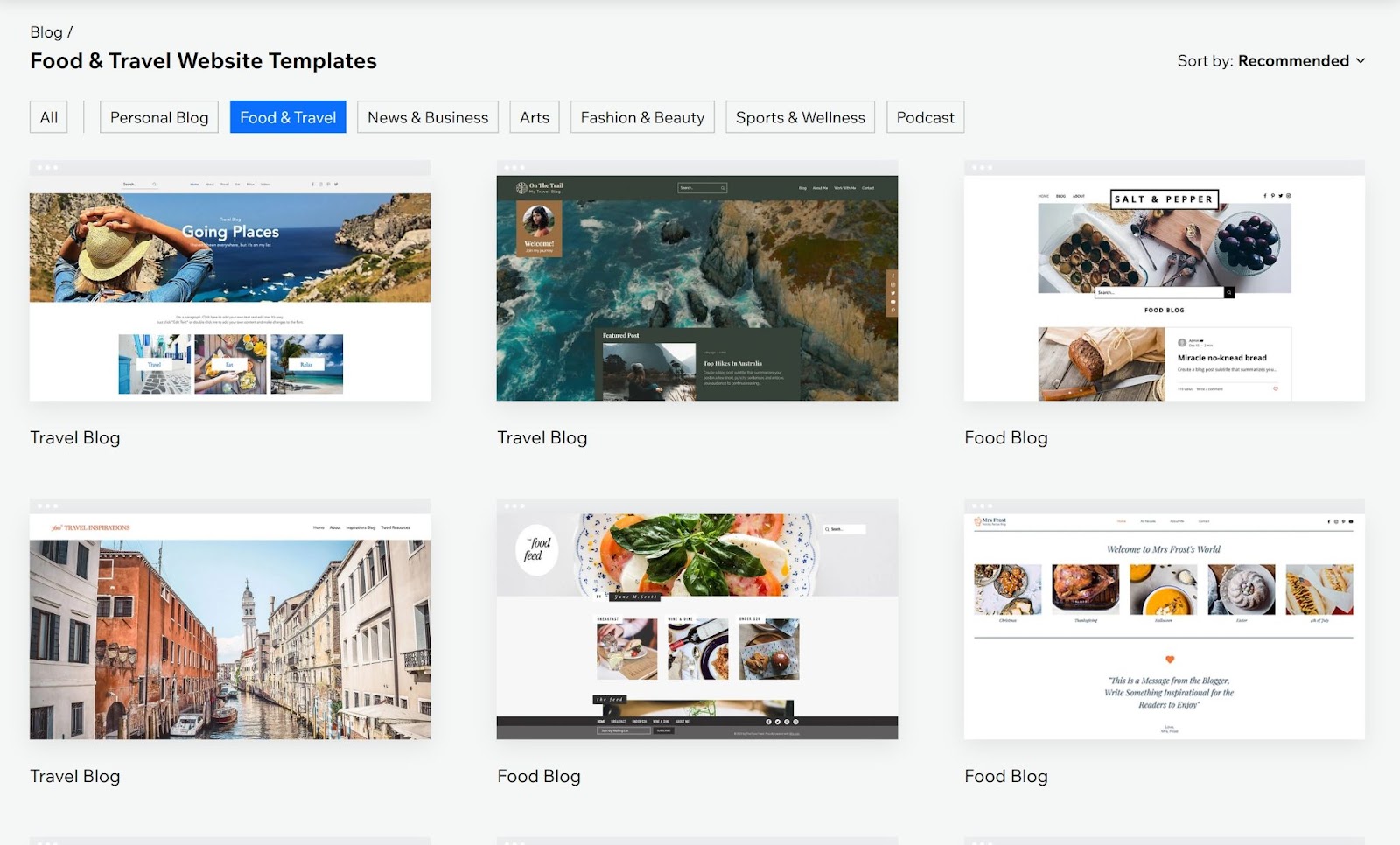Open the On The Trail travel blog template
Image resolution: width=1400 pixels, height=845 pixels.
[697, 280]
